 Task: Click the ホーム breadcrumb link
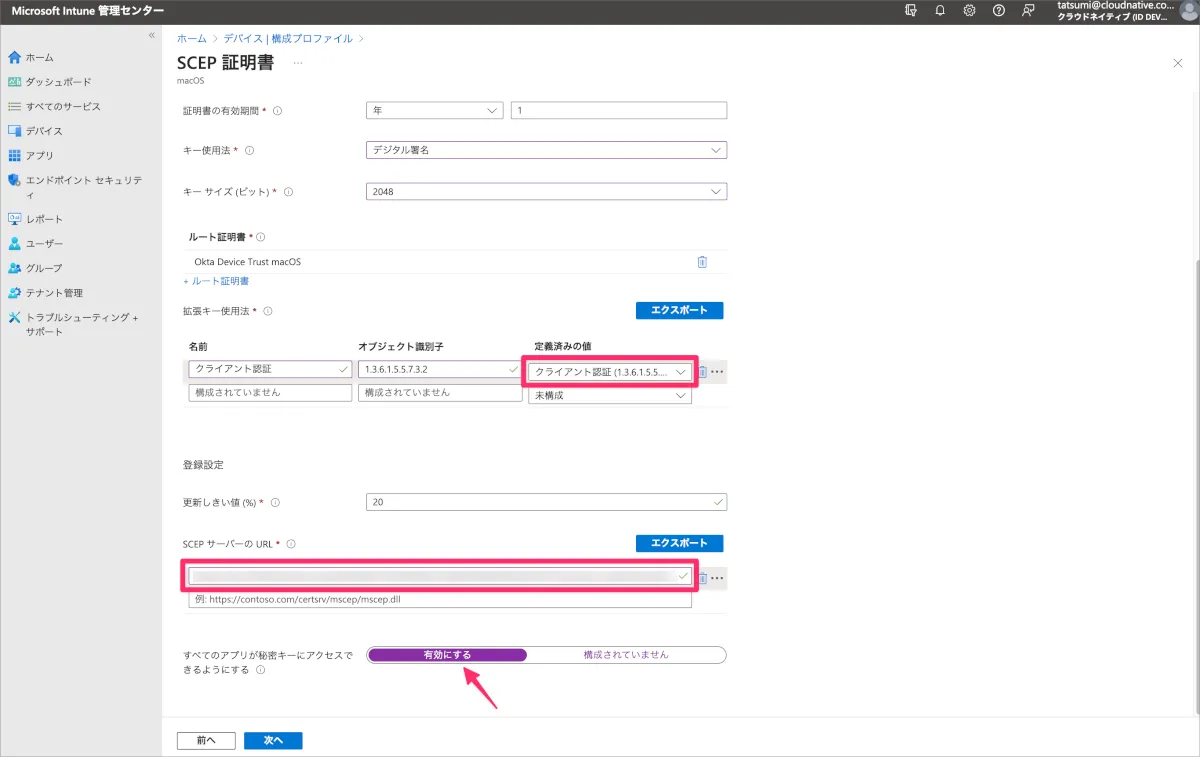192,38
